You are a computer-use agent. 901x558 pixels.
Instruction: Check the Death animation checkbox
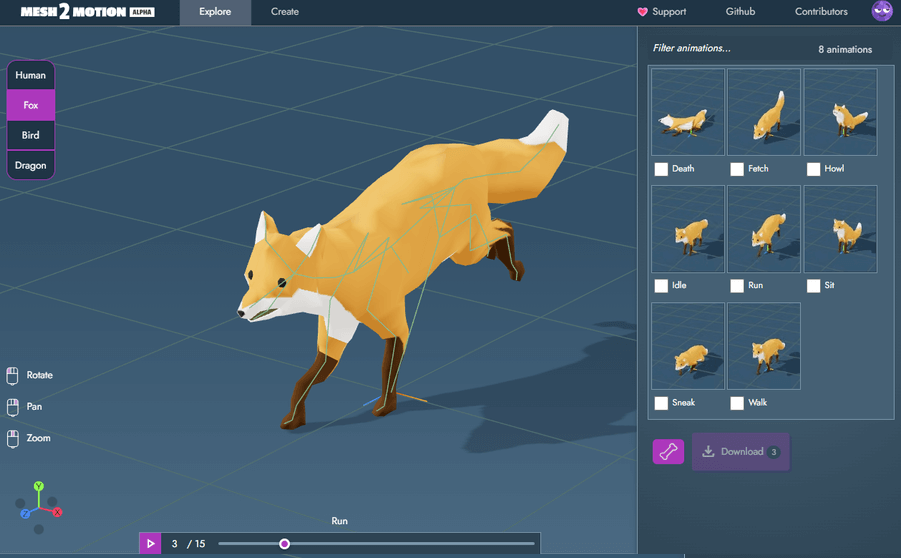point(661,169)
